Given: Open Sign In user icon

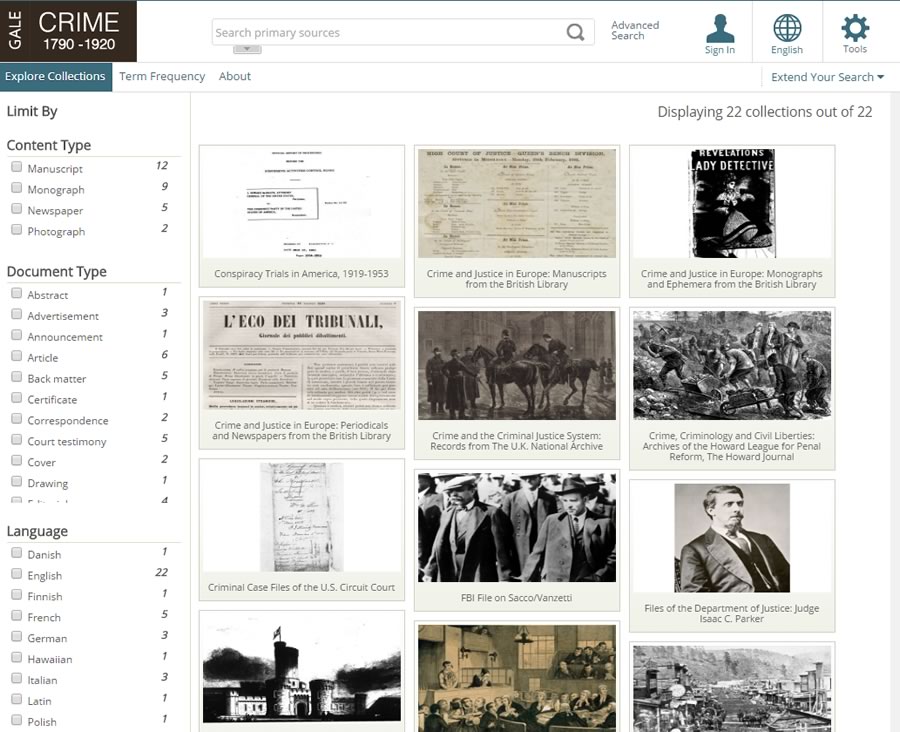Looking at the screenshot, I should [x=720, y=34].
